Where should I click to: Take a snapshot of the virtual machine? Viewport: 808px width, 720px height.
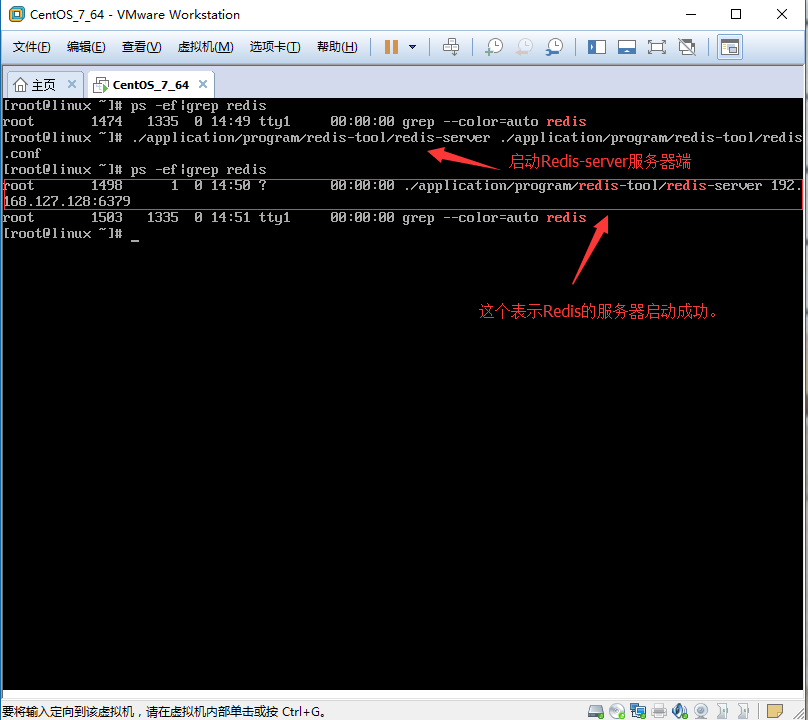[x=494, y=47]
